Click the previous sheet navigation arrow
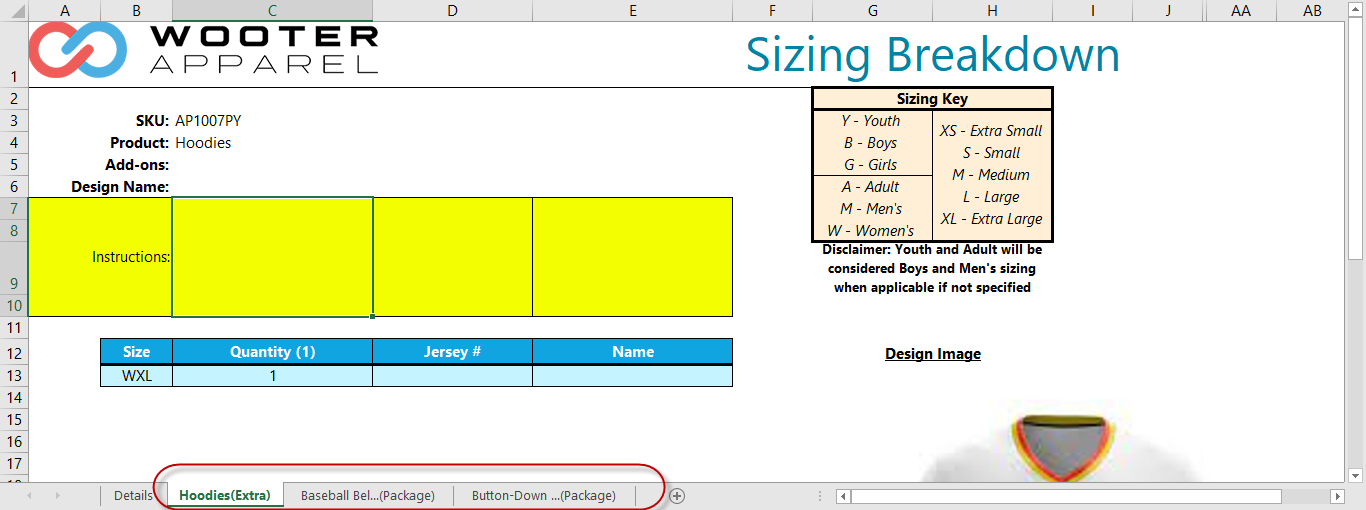Screen dimensions: 1366x510 (29, 496)
